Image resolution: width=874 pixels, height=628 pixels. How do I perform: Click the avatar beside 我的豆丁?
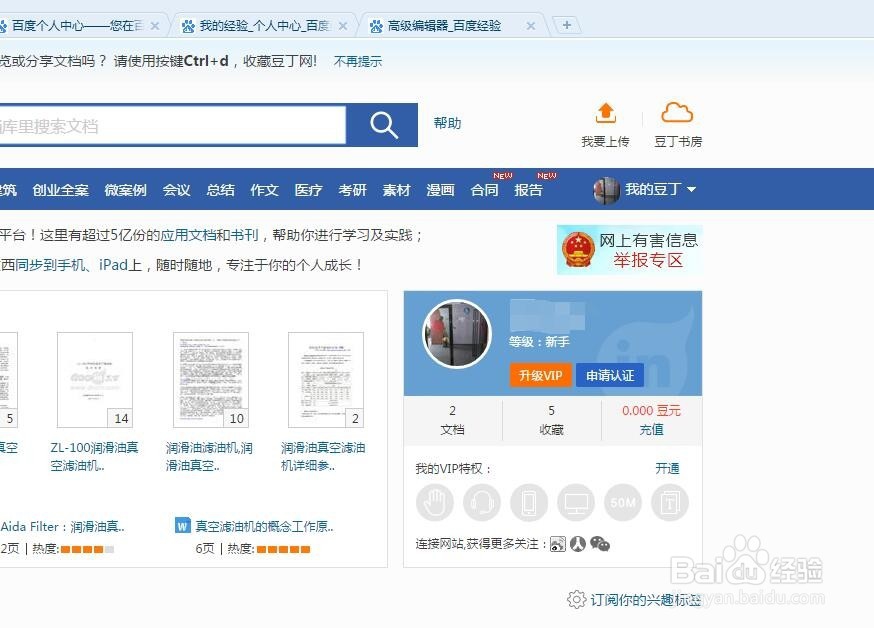coord(606,190)
